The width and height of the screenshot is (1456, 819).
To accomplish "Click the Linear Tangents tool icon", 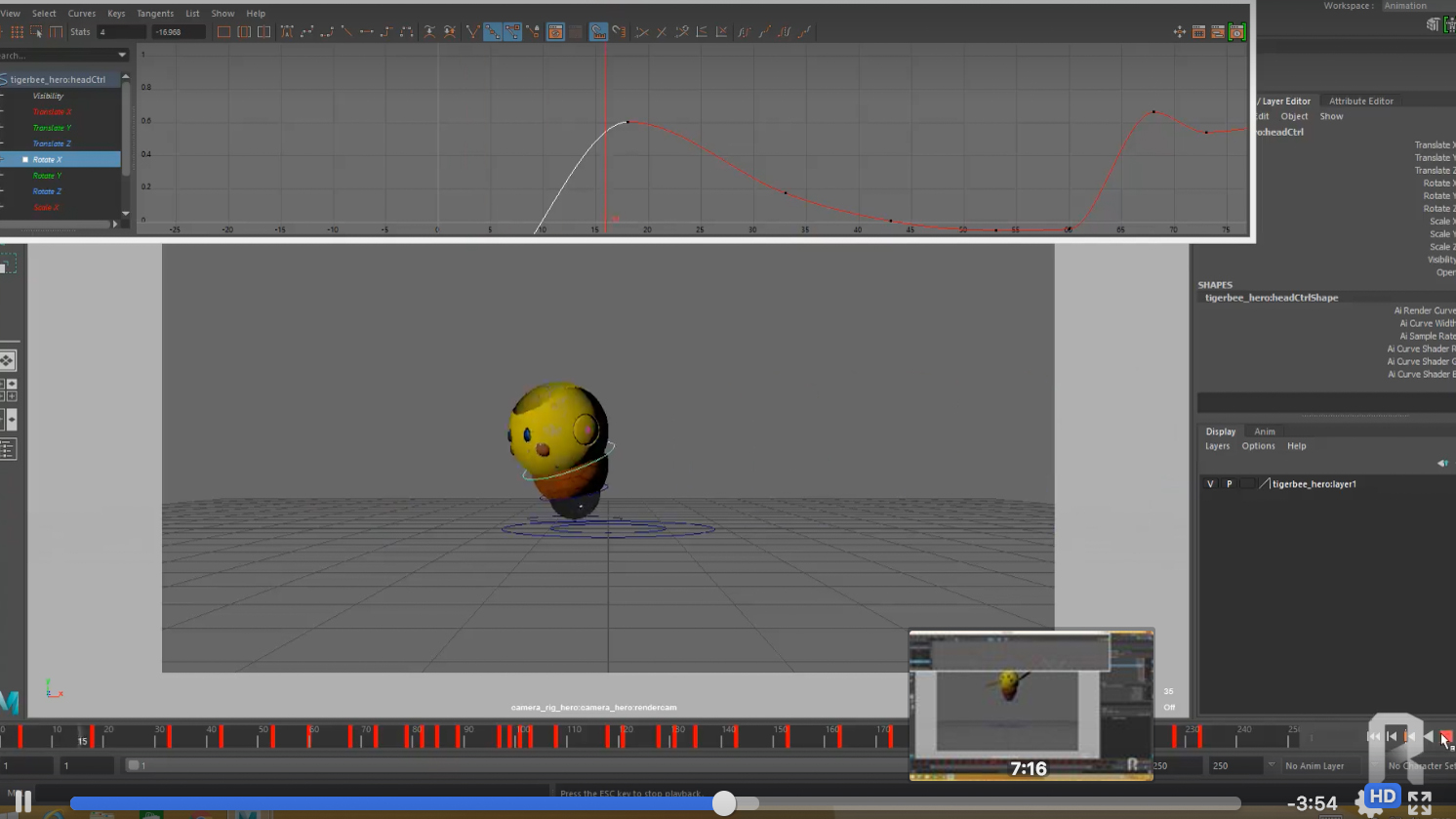I will point(346,32).
